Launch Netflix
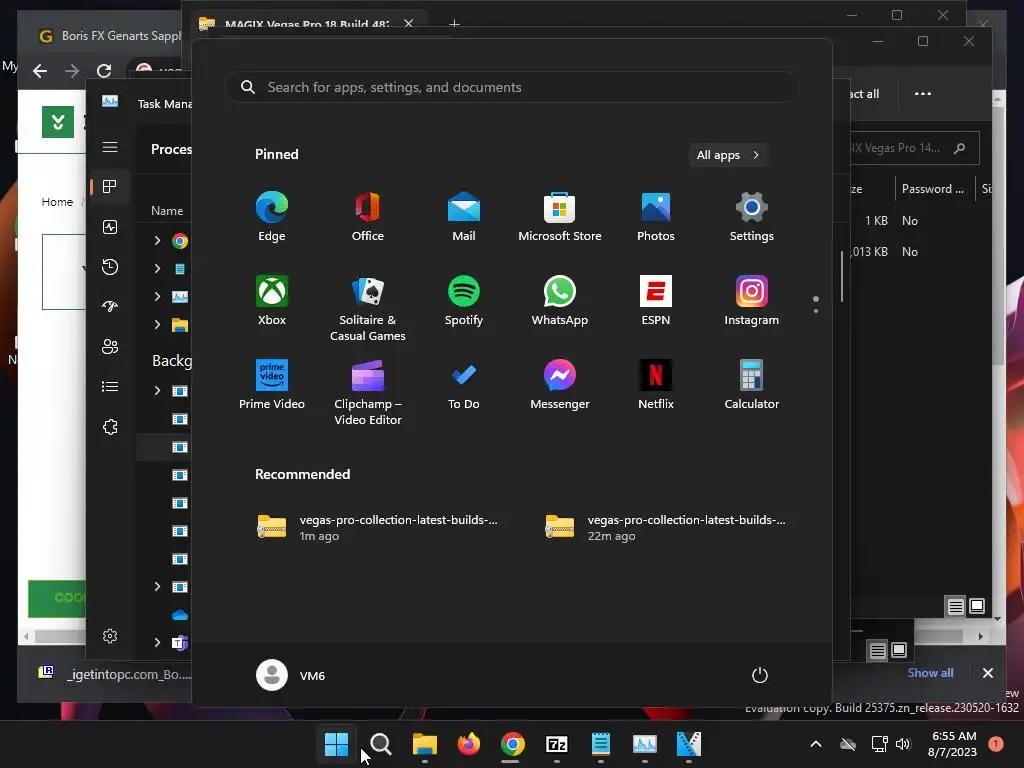 pyautogui.click(x=656, y=385)
